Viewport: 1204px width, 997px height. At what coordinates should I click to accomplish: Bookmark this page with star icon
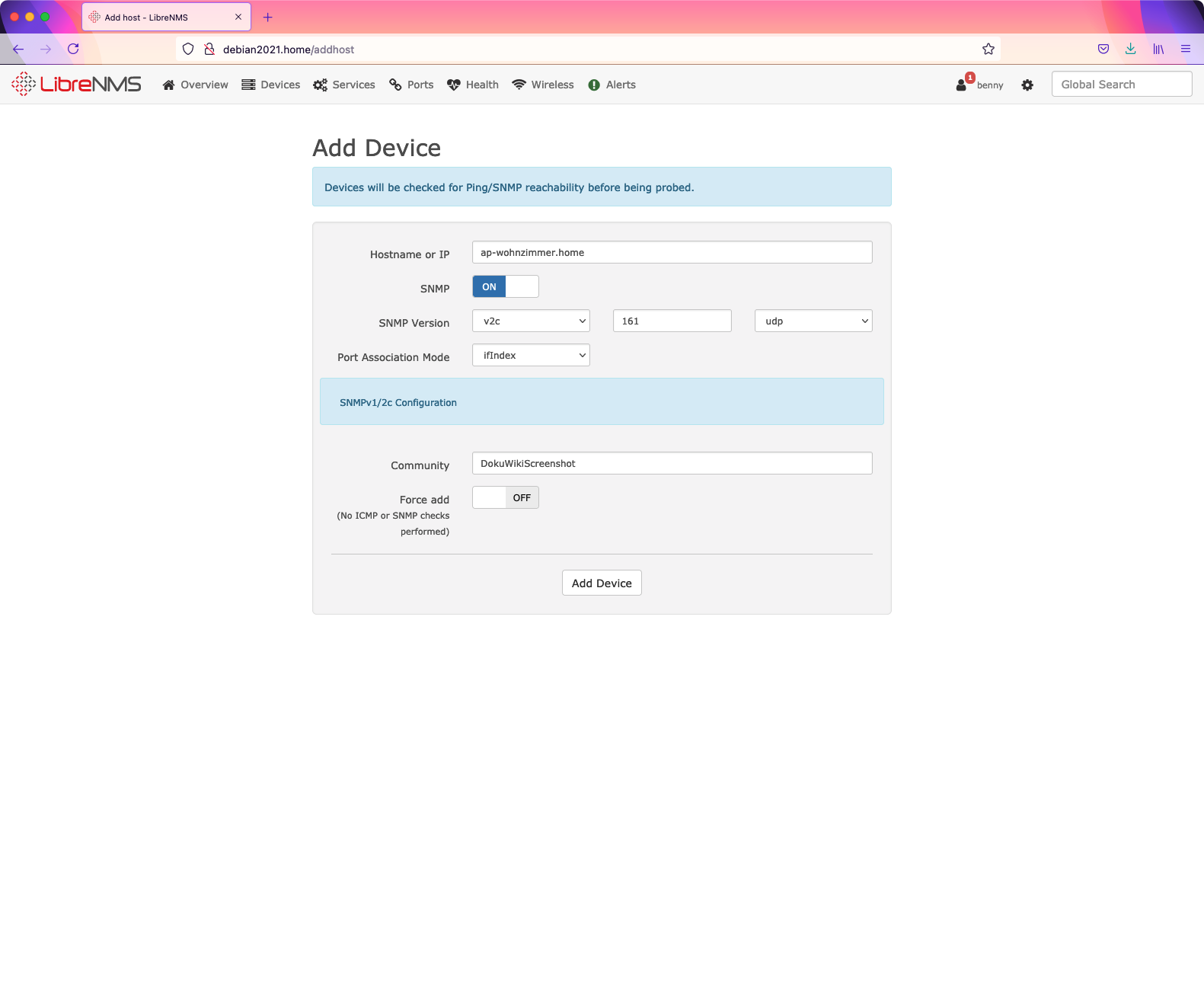(x=988, y=50)
